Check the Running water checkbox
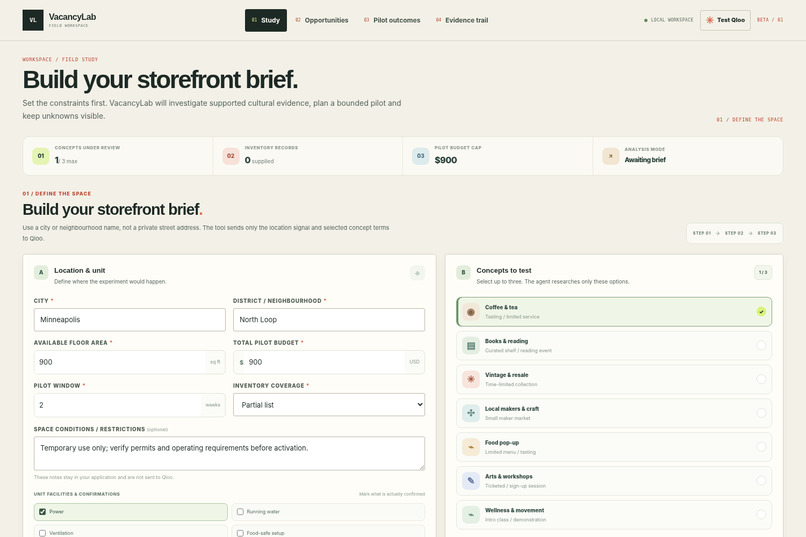 (x=240, y=512)
